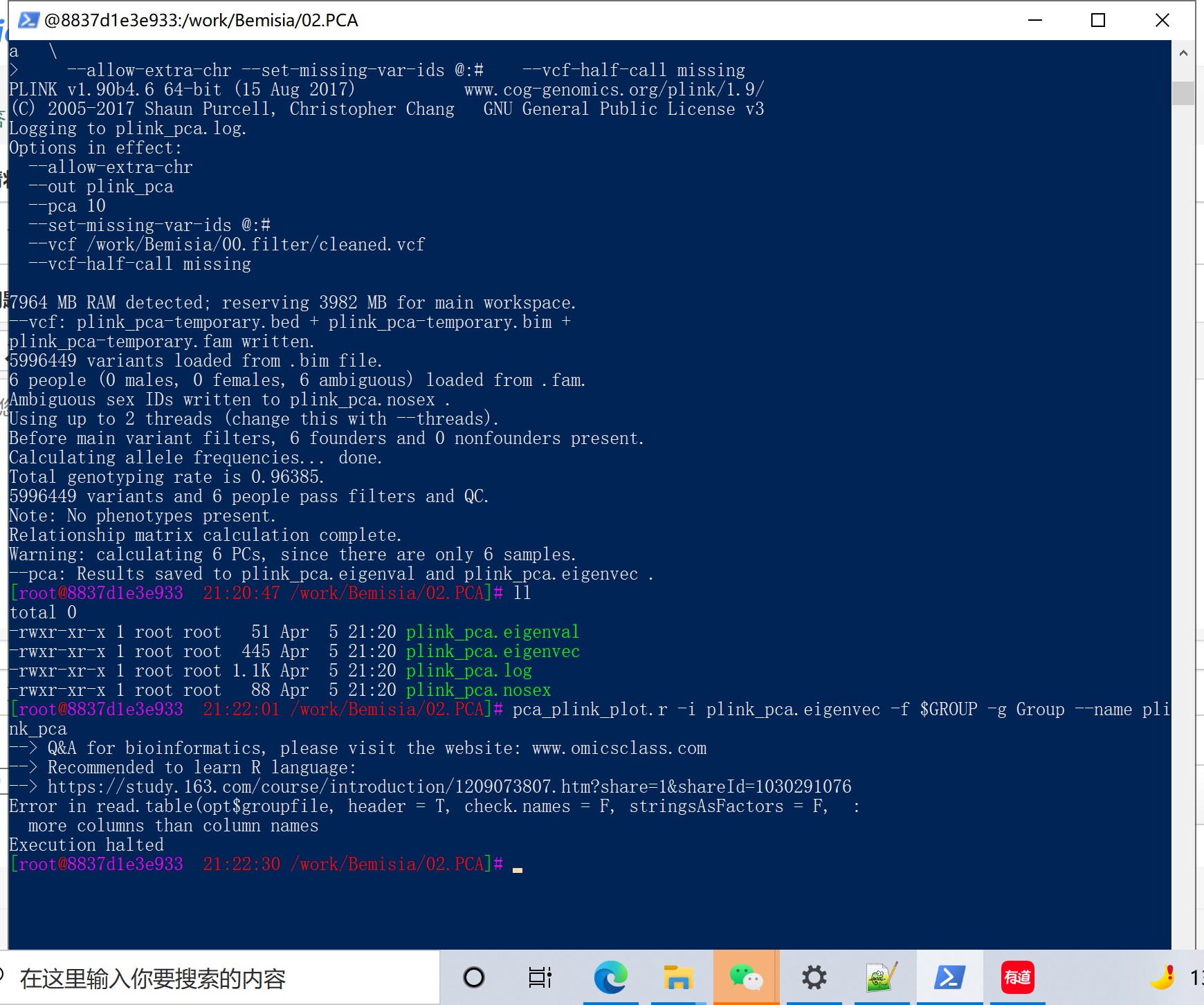Open Notepad++ icon on the taskbar

(882, 977)
